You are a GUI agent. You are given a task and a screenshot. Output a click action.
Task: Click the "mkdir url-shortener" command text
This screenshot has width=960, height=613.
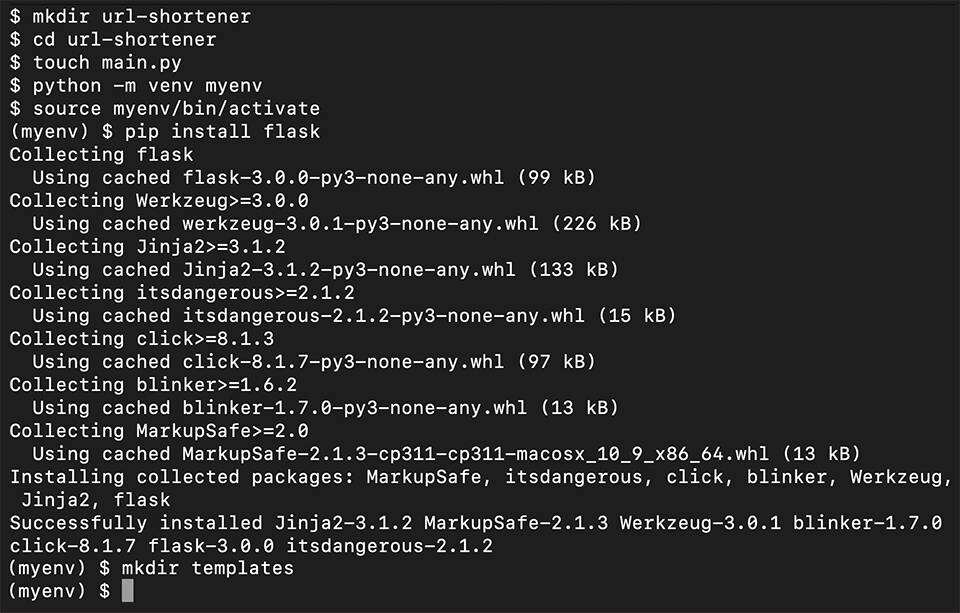pos(142,16)
